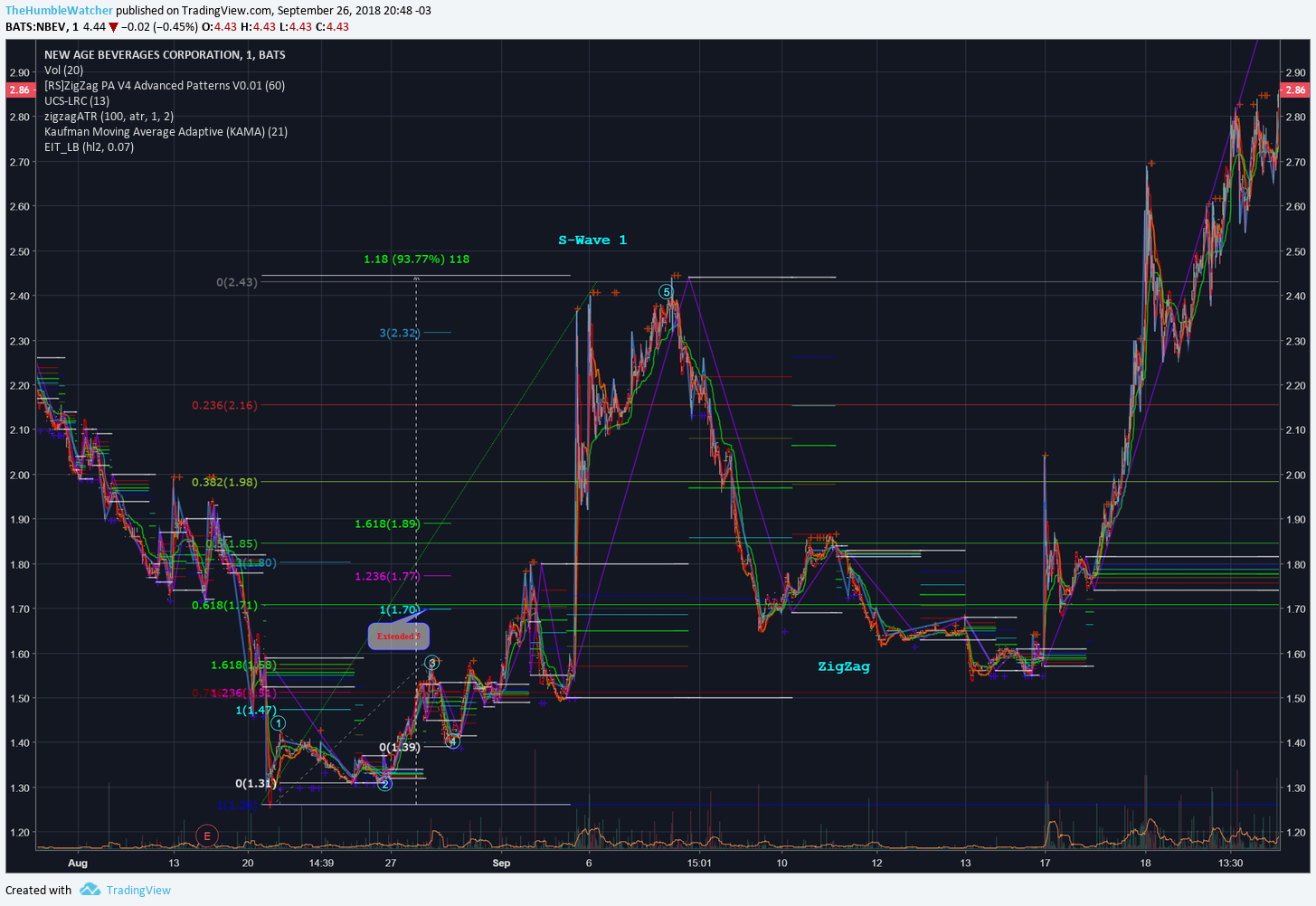
Task: Click the red E earnings marker
Action: click(x=207, y=835)
